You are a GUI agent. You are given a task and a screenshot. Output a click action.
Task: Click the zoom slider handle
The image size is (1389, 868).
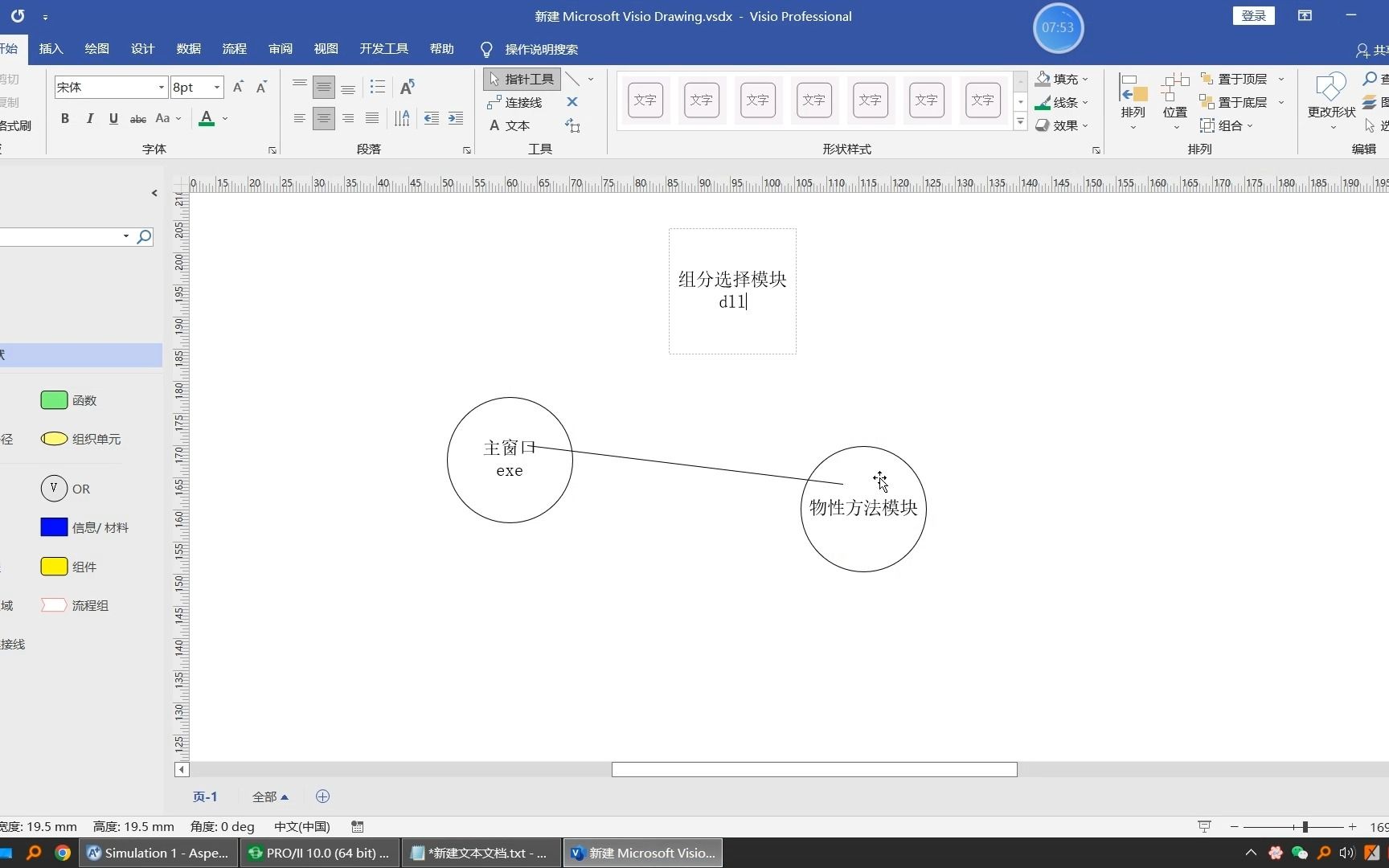pos(1305,826)
